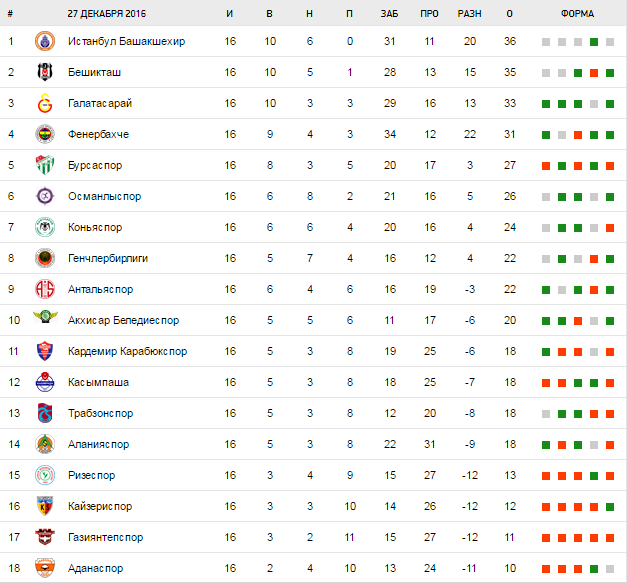The width and height of the screenshot is (627, 583).
Task: Open the Генчлербирлиги team link
Action: click(x=108, y=259)
